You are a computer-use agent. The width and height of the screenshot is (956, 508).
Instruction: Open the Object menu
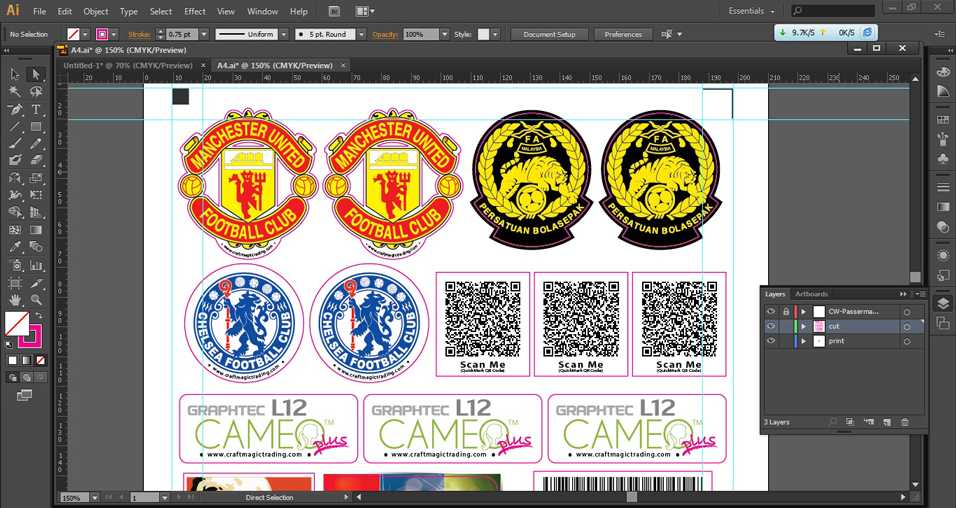[96, 12]
